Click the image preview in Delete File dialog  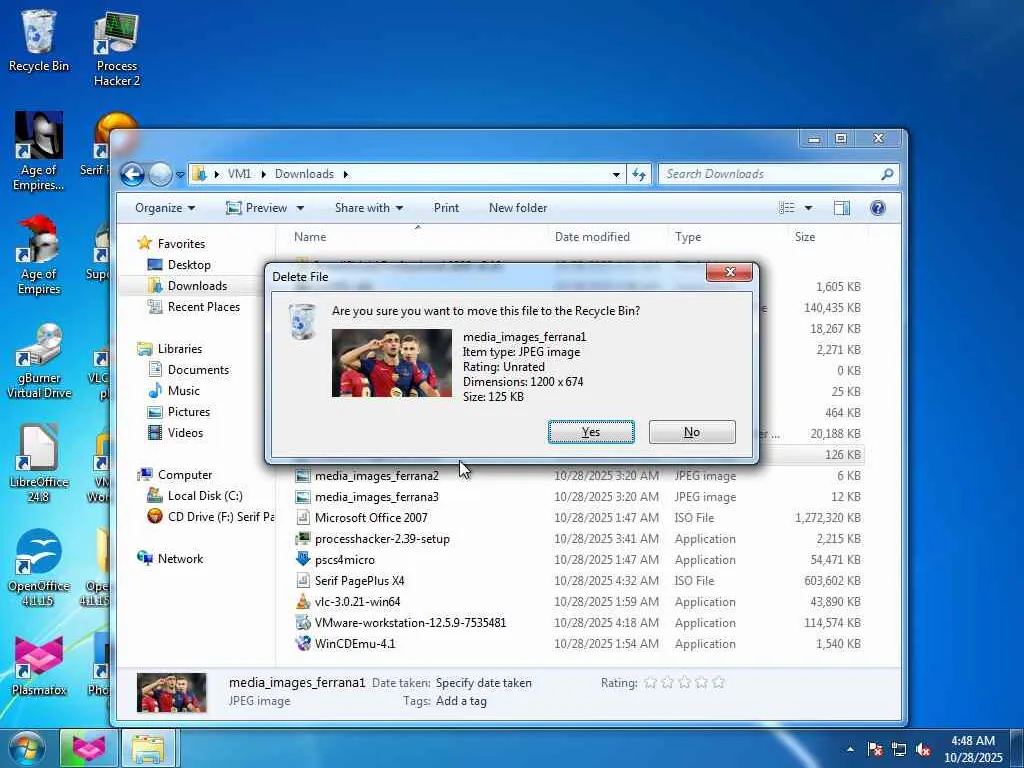click(x=392, y=362)
